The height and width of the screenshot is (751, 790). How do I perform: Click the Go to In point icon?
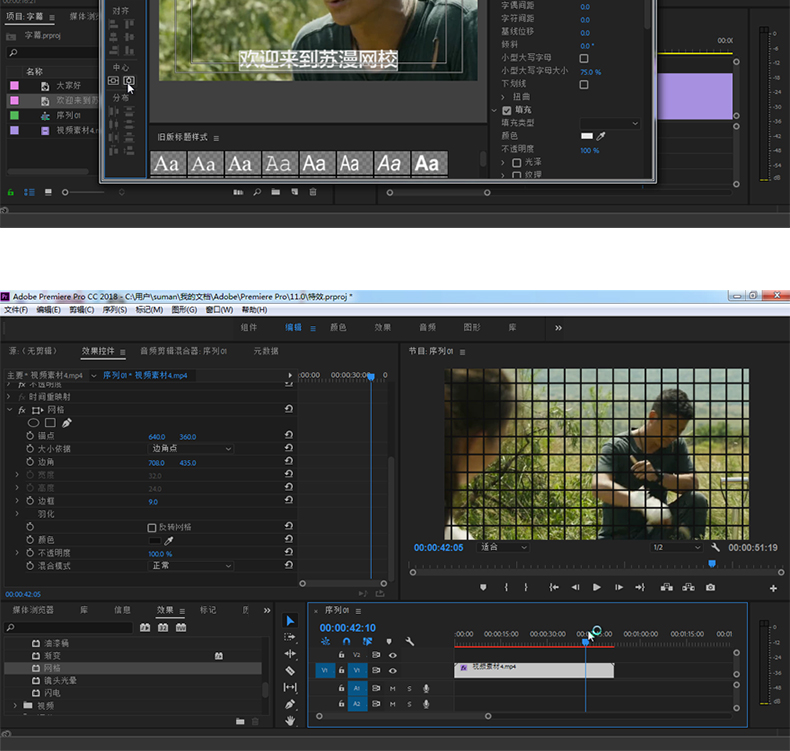[554, 587]
